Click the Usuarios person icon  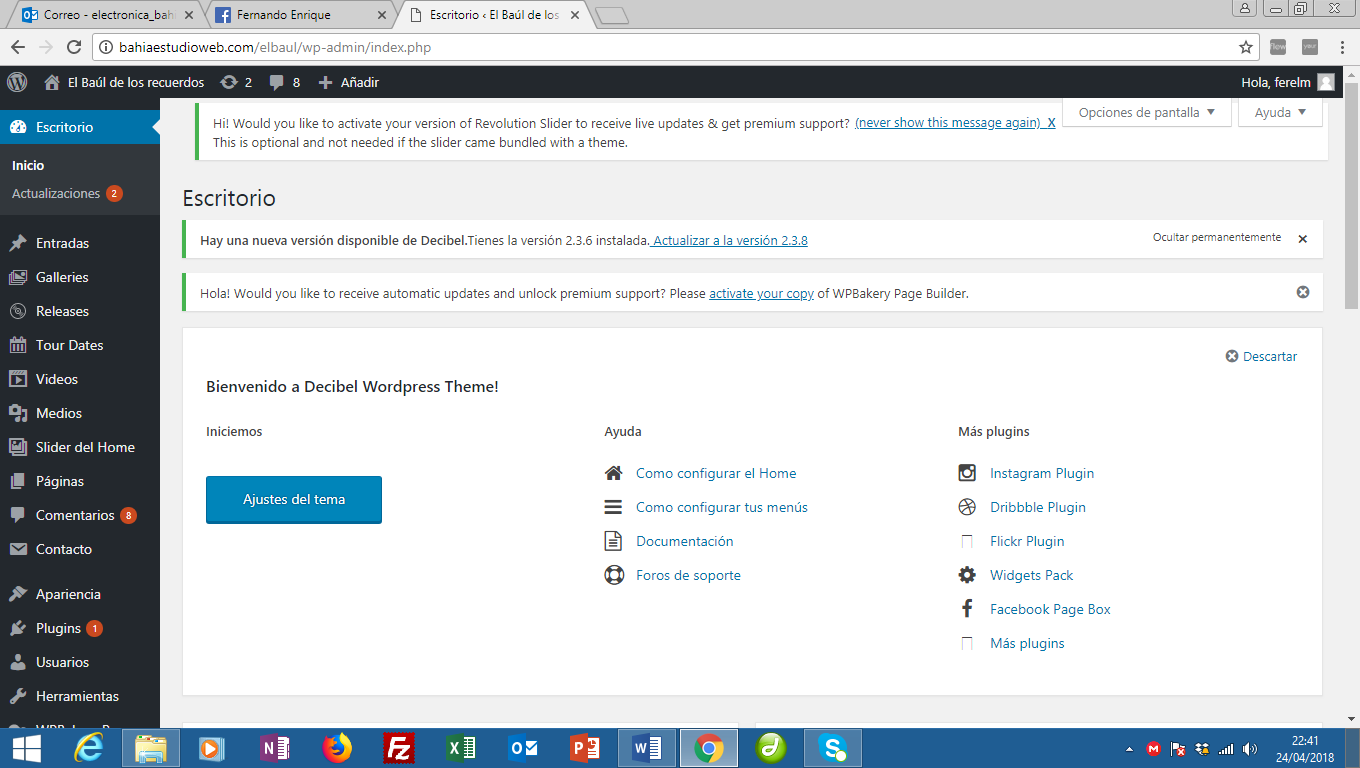tap(17, 662)
